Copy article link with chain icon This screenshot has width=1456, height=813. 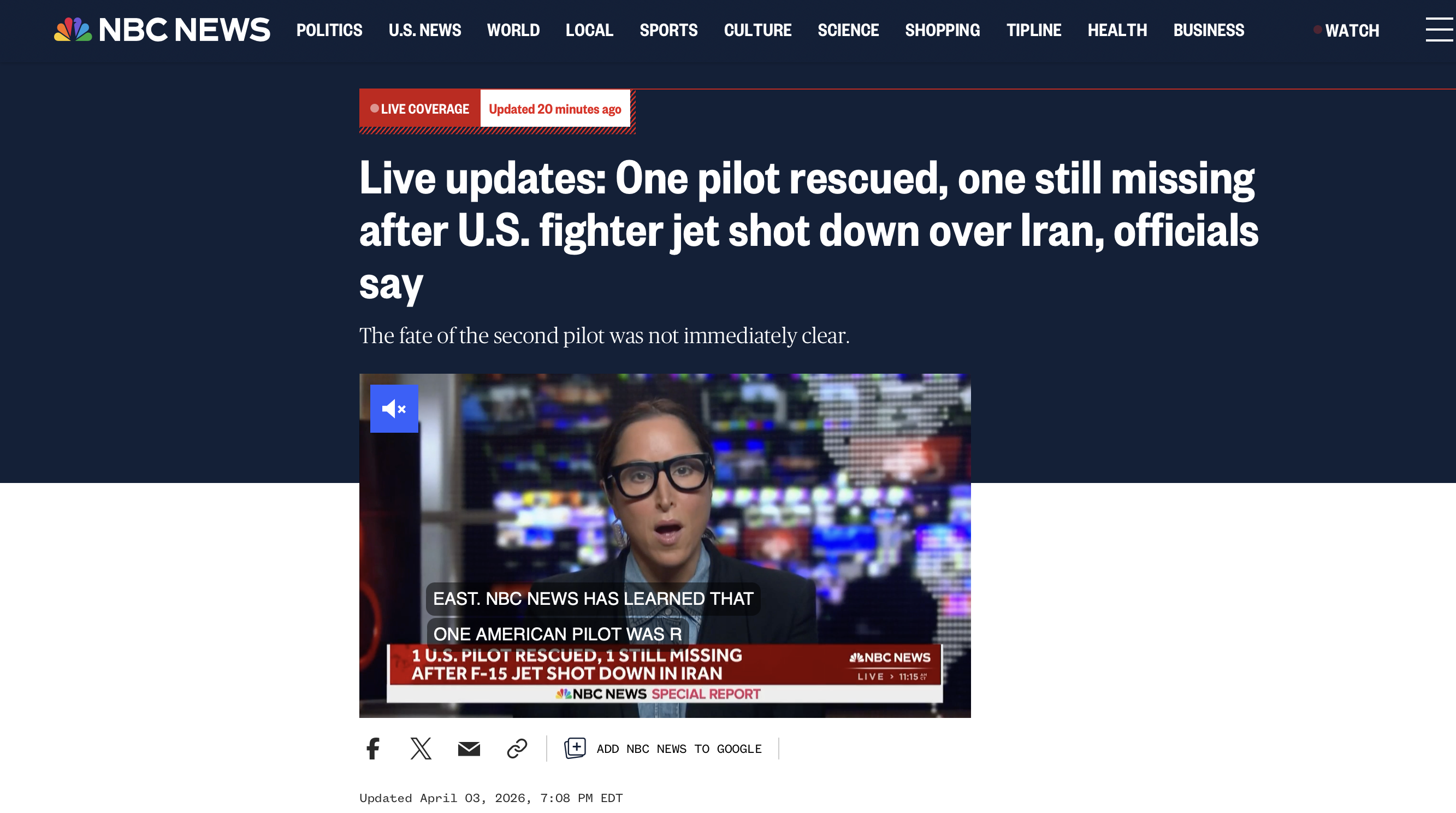click(517, 748)
